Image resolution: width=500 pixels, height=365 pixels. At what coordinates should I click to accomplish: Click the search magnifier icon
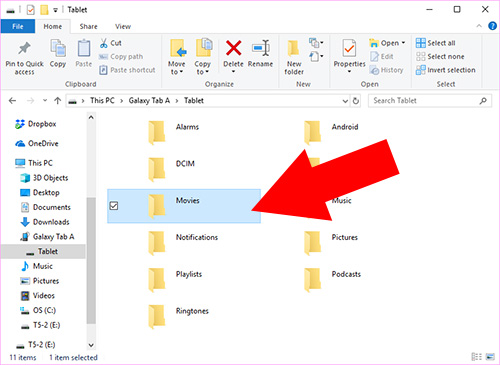[x=483, y=100]
